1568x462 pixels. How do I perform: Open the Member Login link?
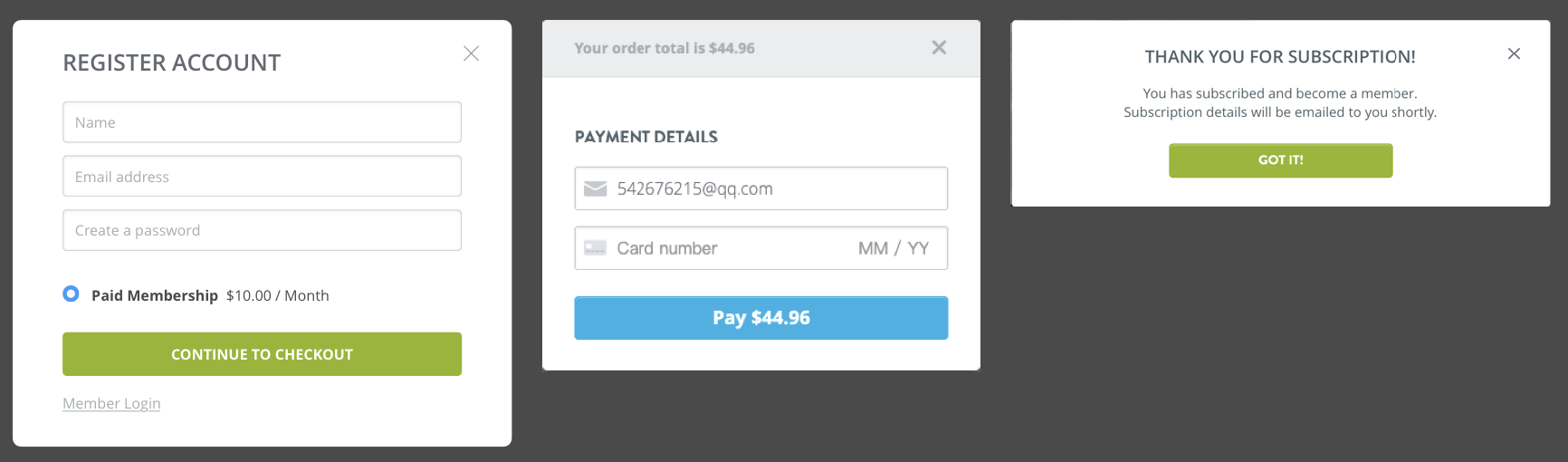click(x=111, y=403)
